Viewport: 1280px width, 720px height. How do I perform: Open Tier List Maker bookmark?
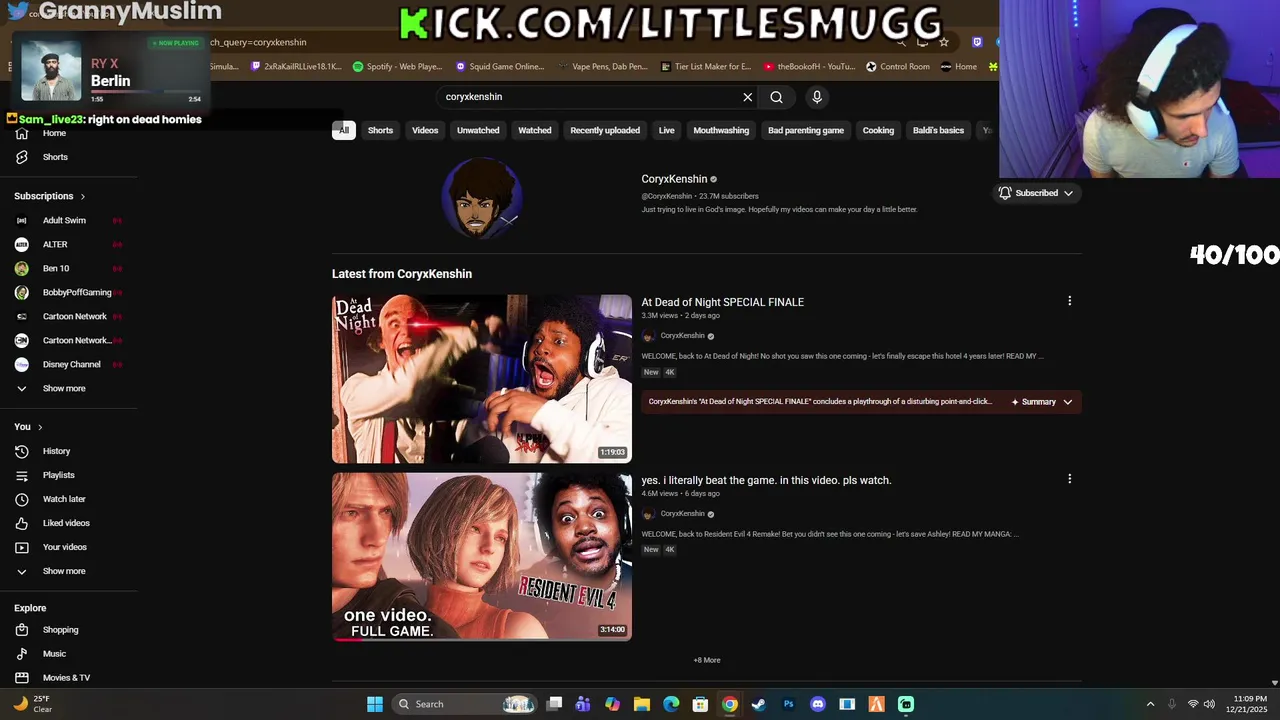coord(706,67)
